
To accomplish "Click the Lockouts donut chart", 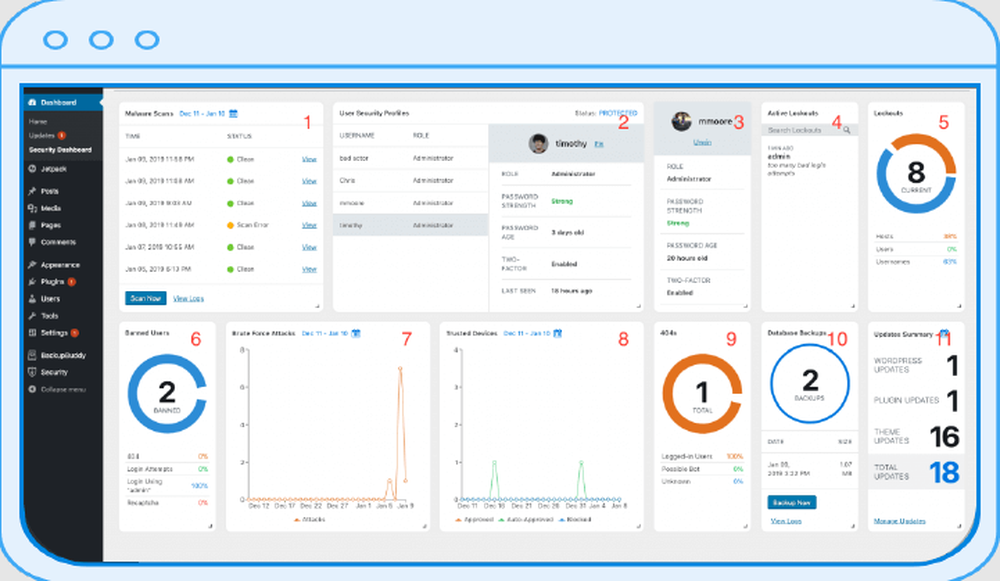I will pos(916,174).
